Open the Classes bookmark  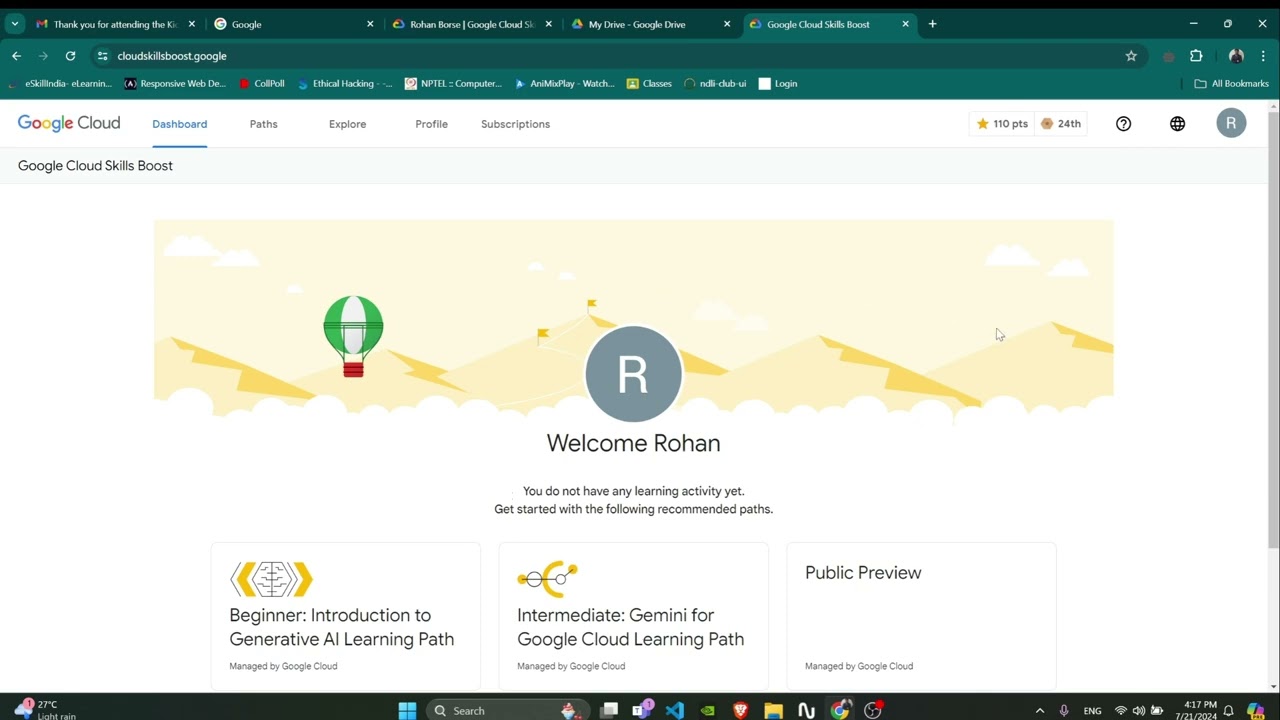click(x=649, y=84)
